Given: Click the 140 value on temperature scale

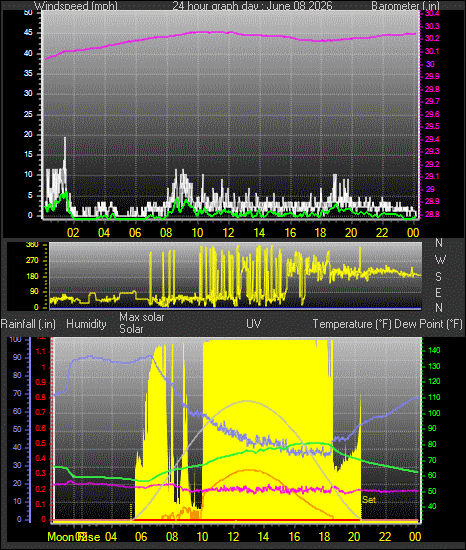Looking at the screenshot, I should [434, 350].
